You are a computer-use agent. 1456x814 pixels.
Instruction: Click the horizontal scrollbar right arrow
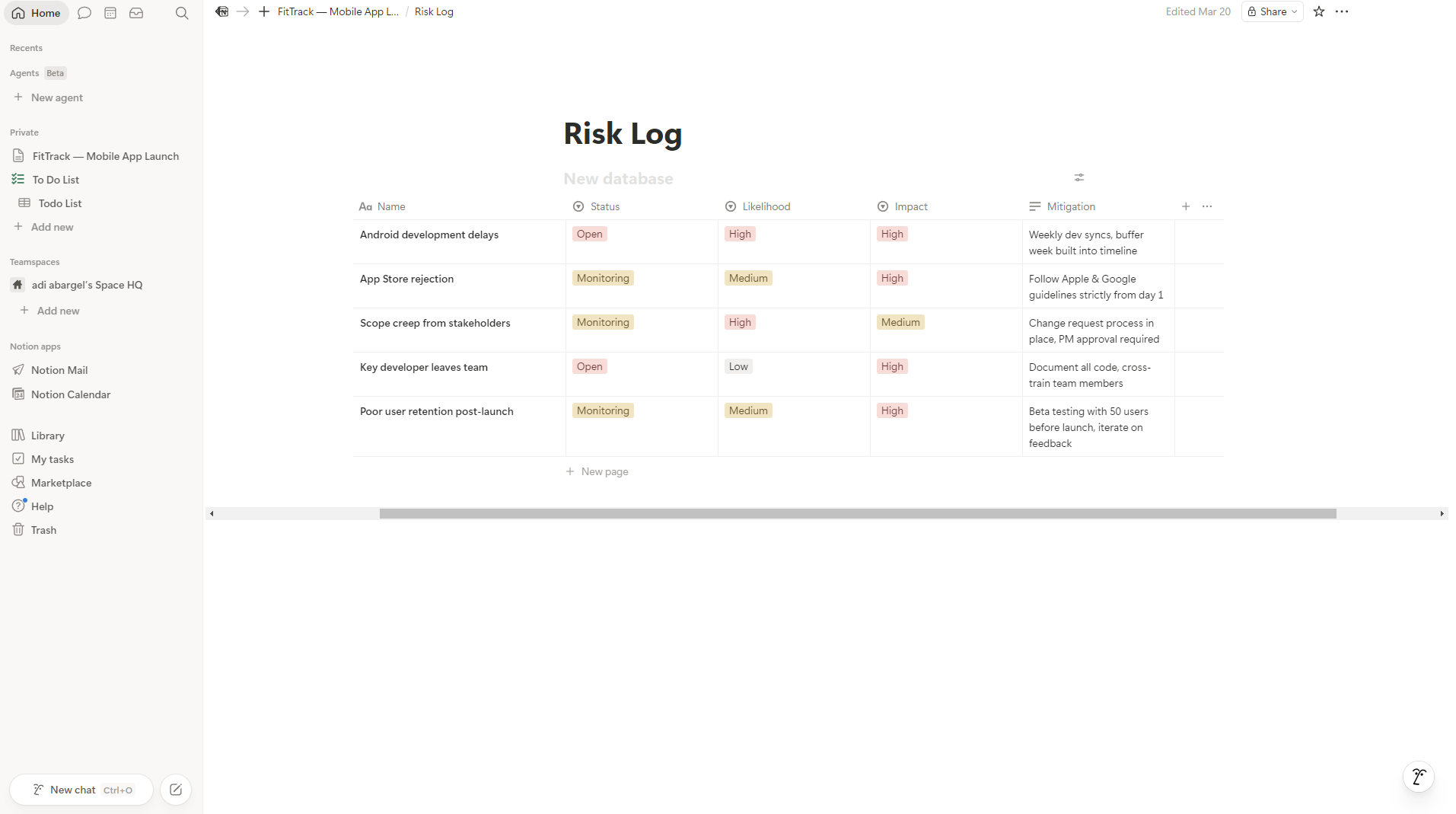[x=1442, y=514]
